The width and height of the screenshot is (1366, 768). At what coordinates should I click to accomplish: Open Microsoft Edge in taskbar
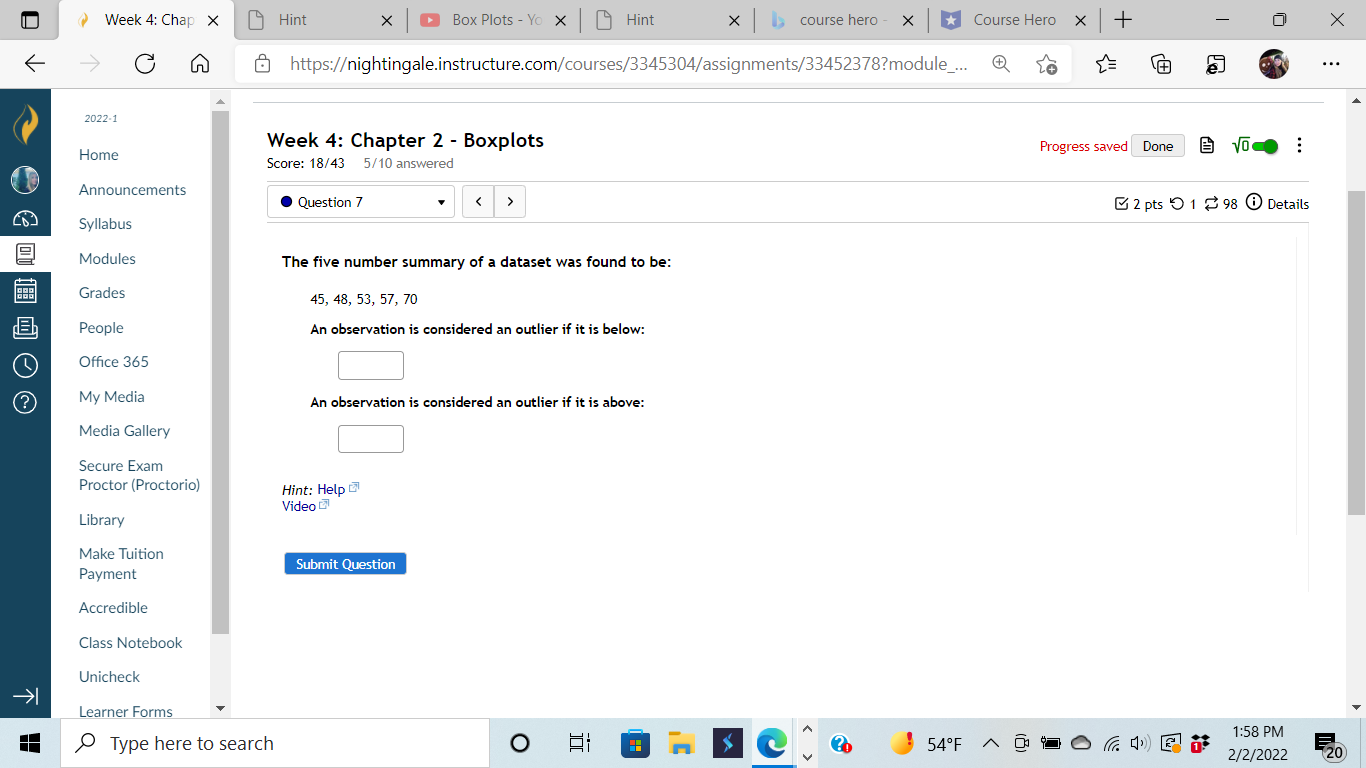[x=772, y=743]
